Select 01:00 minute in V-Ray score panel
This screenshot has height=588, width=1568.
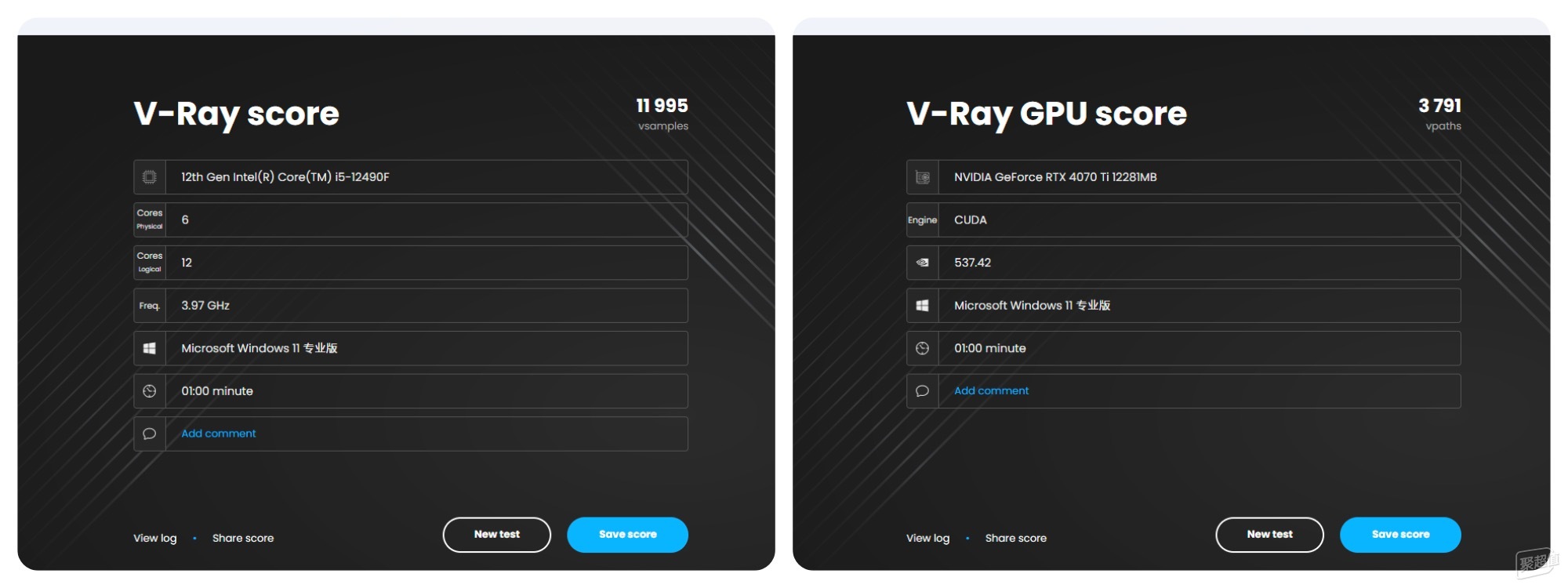[x=217, y=391]
